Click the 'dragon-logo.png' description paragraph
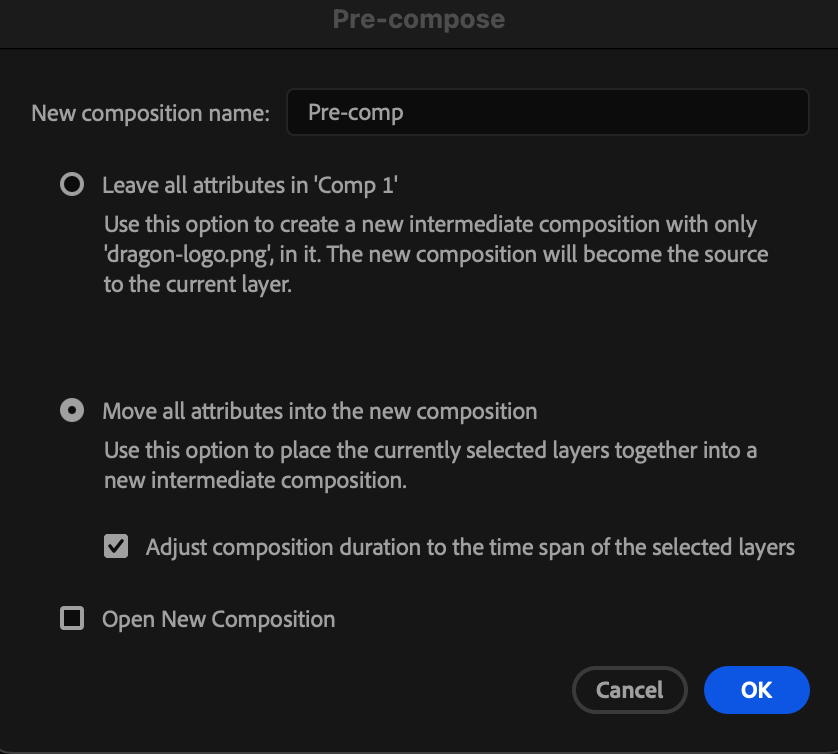The width and height of the screenshot is (838, 754). point(436,254)
